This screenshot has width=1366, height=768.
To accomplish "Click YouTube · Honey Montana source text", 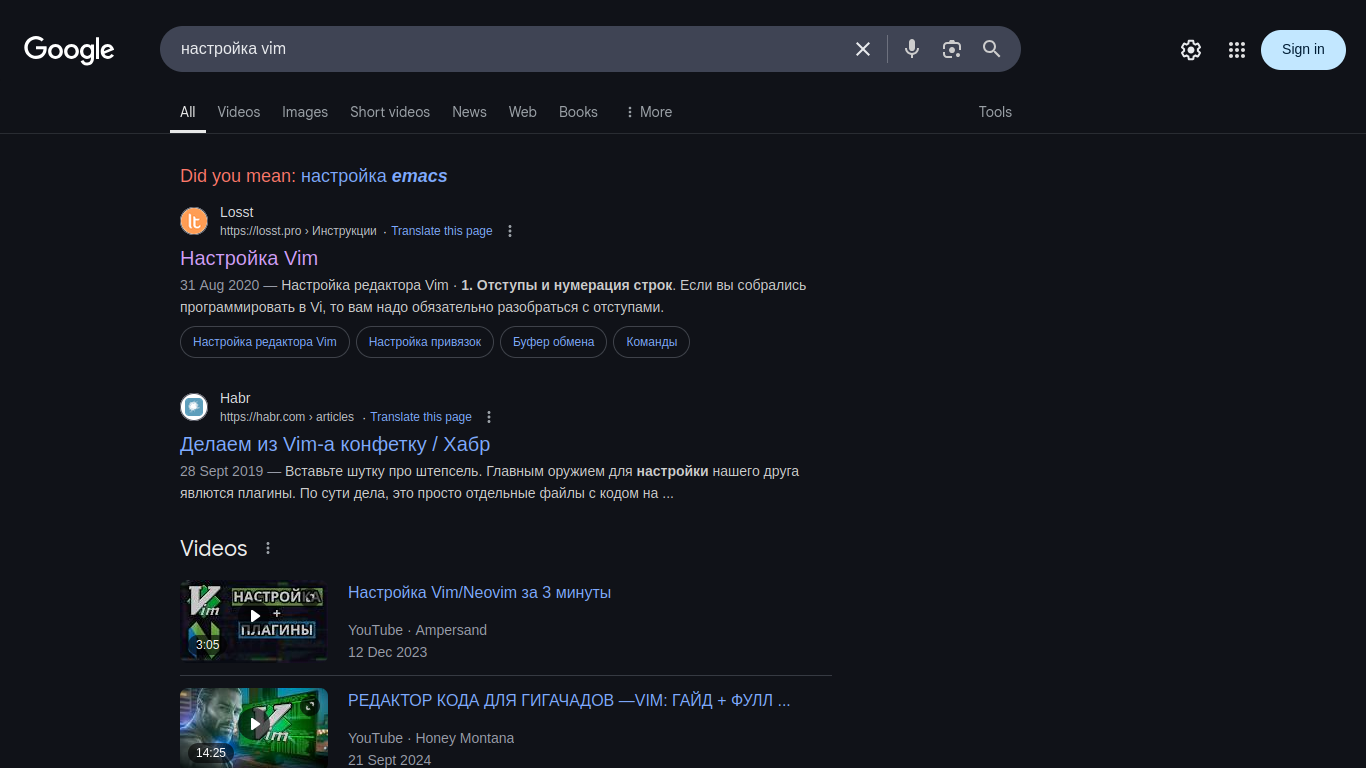I will [431, 738].
